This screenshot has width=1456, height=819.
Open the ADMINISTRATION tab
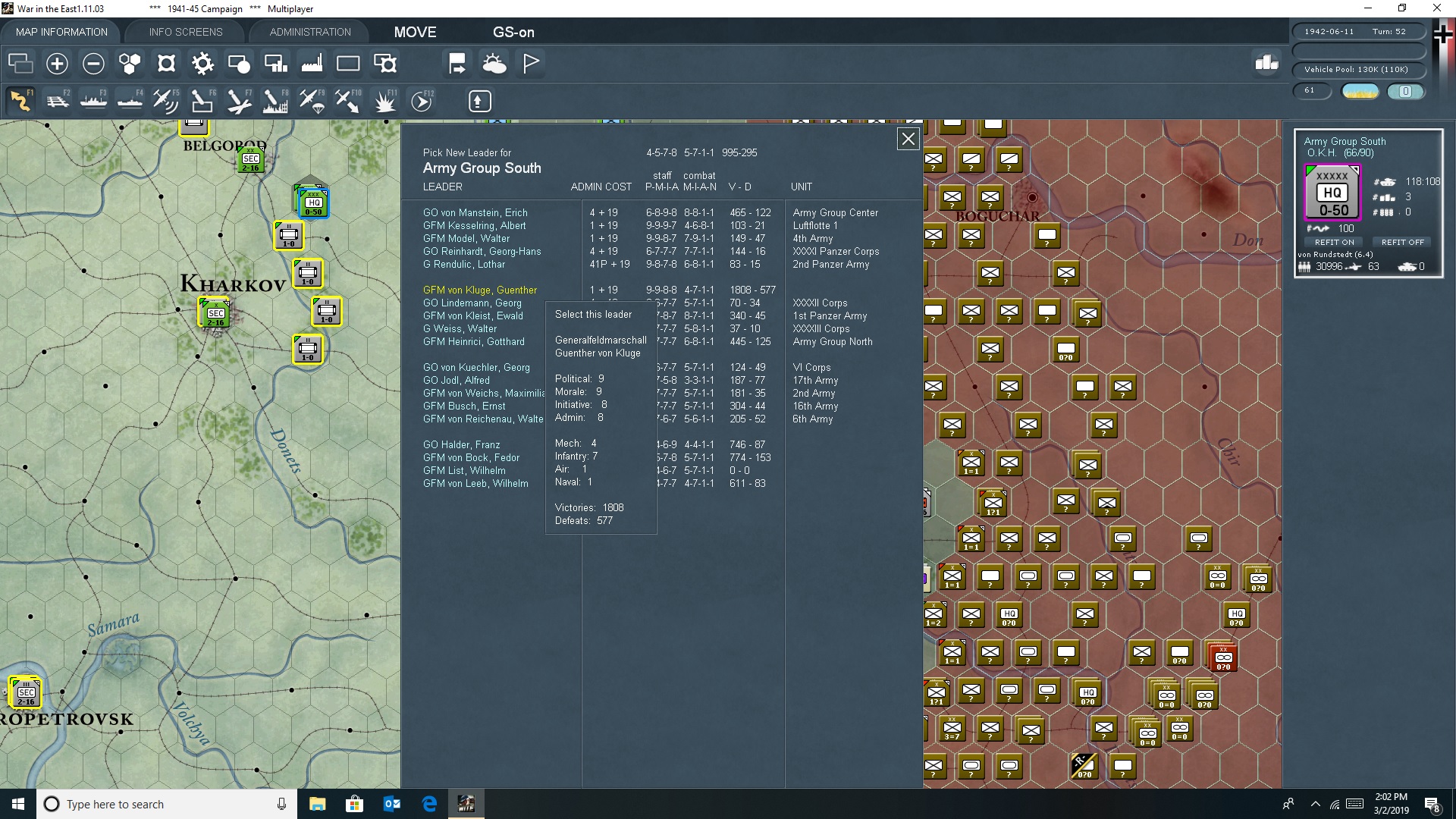(310, 32)
